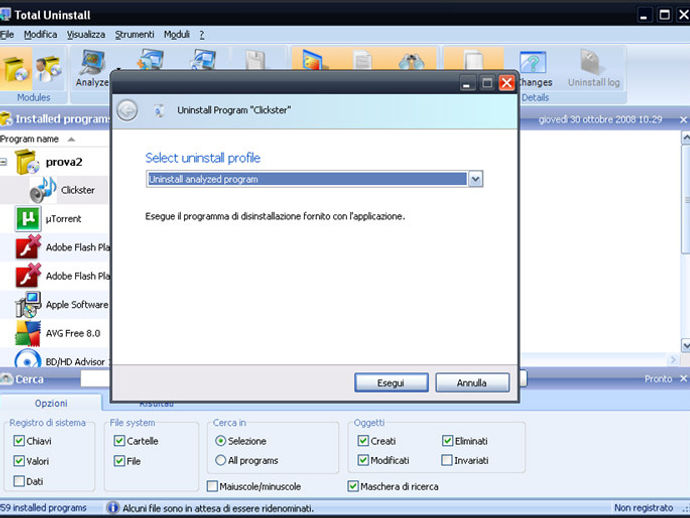Open the Monitored programs module icon
The height and width of the screenshot is (518, 690).
coord(48,69)
